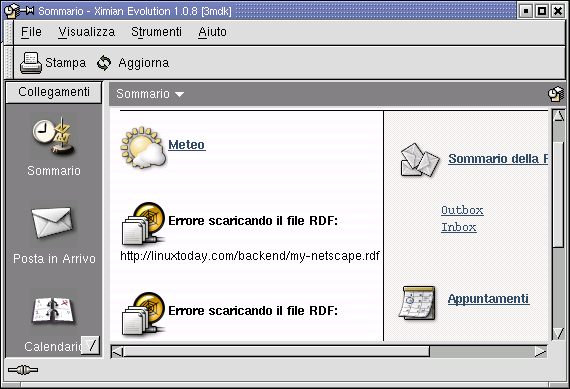Open the Strumenti menu
Image resolution: width=570 pixels, height=389 pixels.
pyautogui.click(x=156, y=32)
